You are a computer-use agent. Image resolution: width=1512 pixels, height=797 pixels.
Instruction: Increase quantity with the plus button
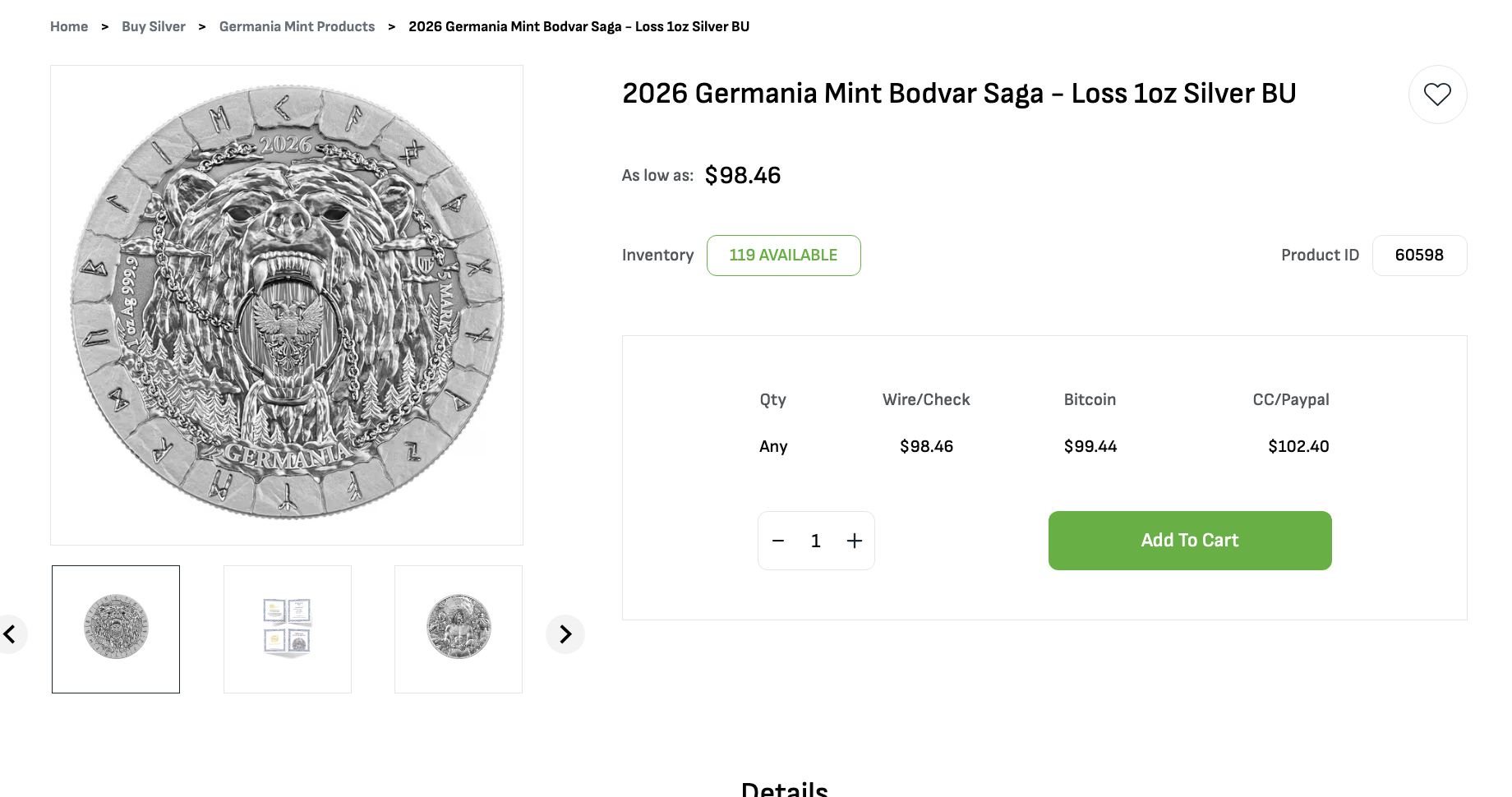pyautogui.click(x=855, y=541)
